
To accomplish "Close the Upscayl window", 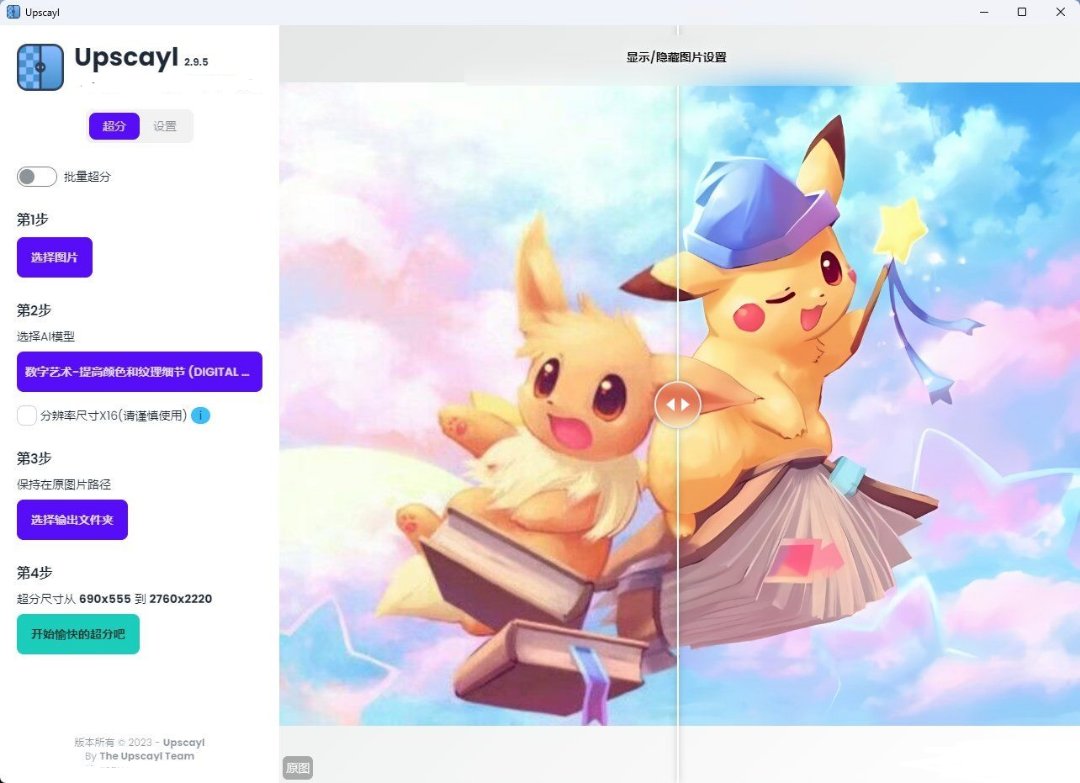I will (x=1060, y=12).
